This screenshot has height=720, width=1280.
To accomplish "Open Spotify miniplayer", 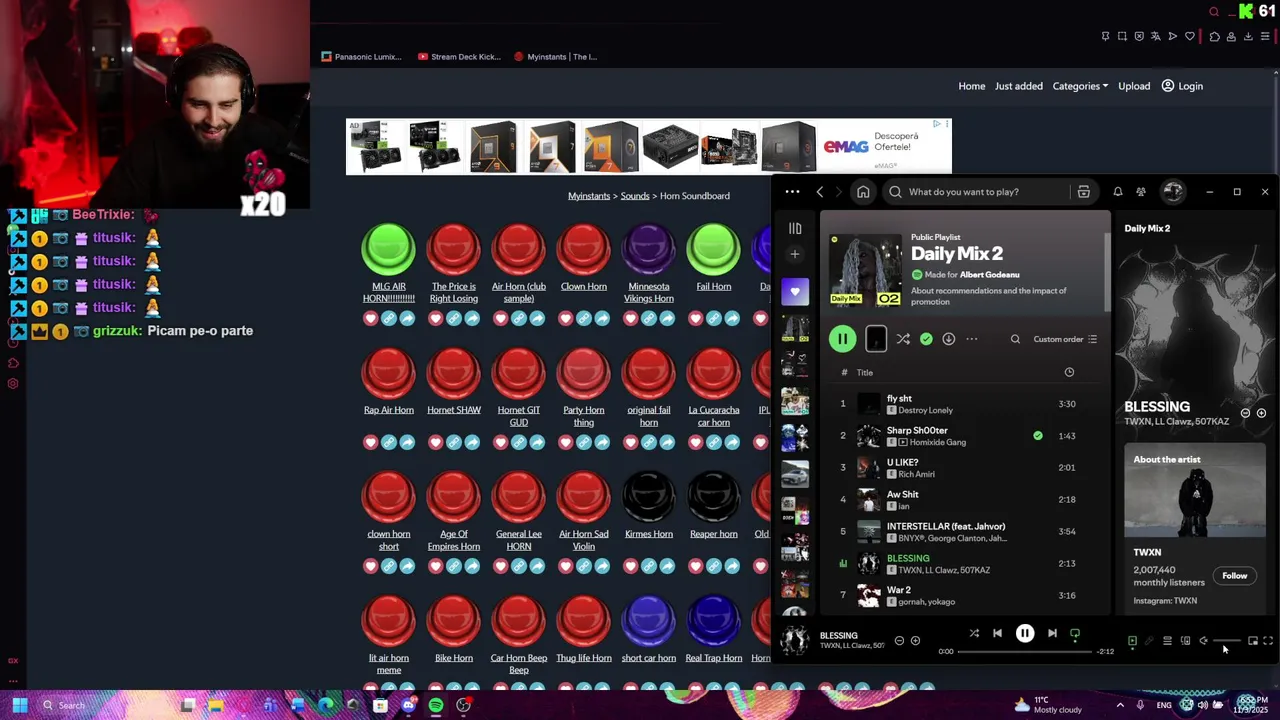I will [x=1252, y=641].
